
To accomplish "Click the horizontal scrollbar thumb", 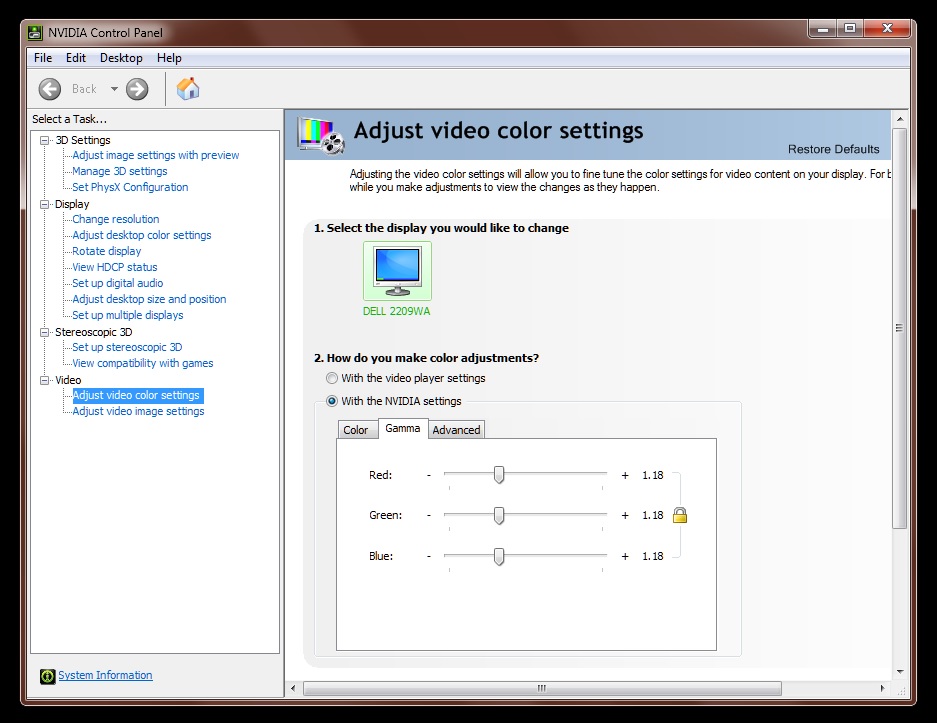I will pos(542,688).
